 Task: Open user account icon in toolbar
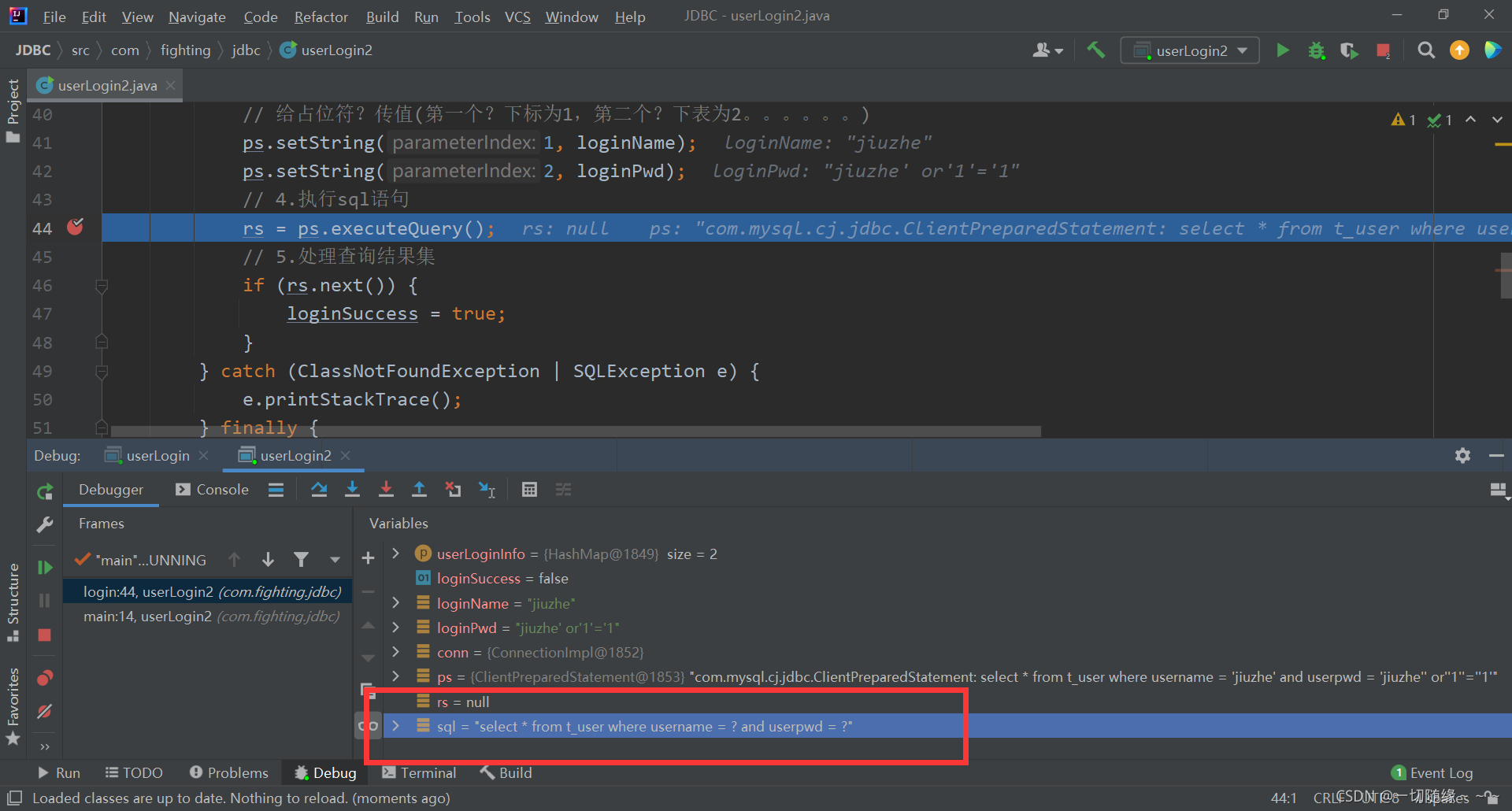coord(1047,50)
